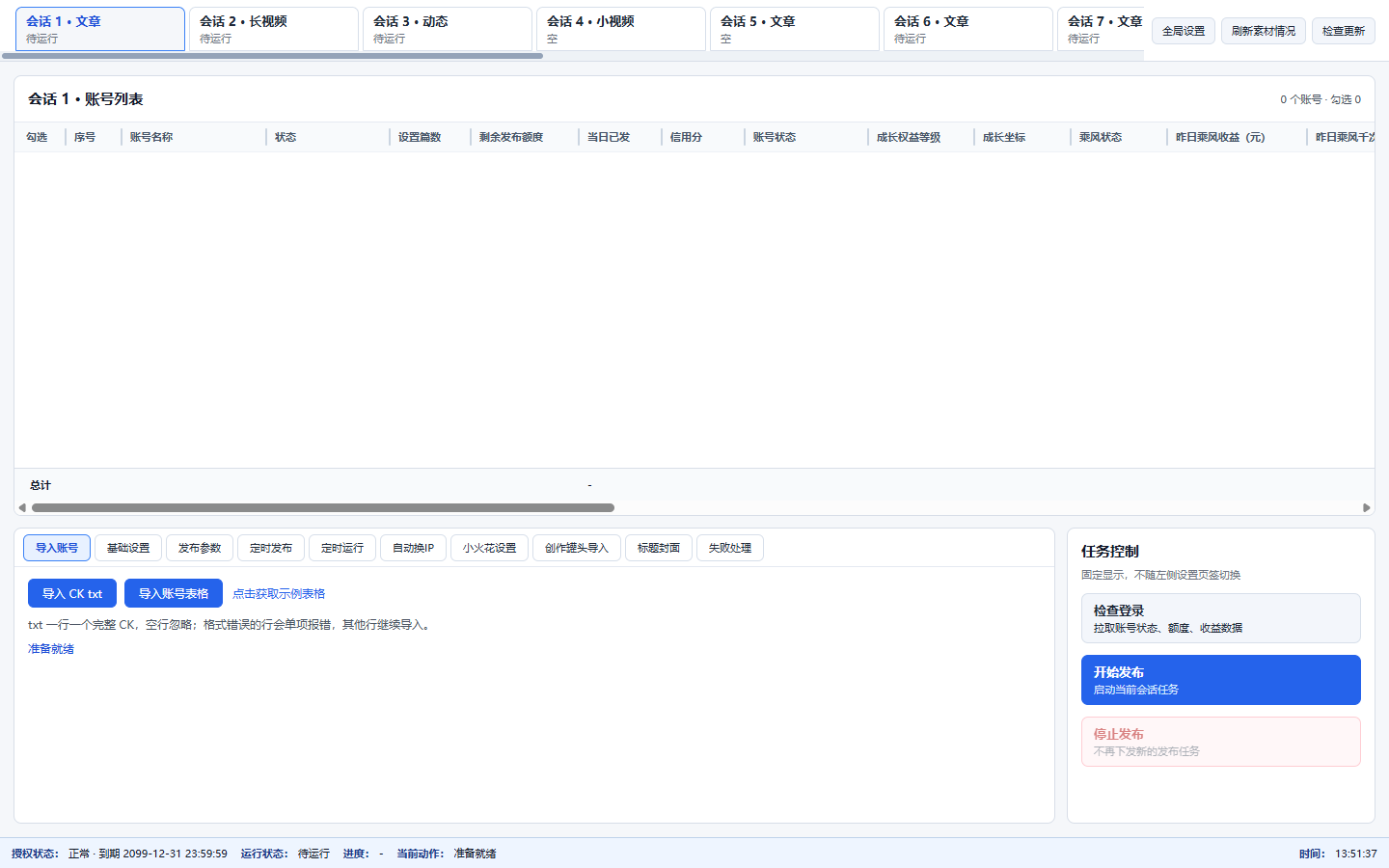Click the blue 准备就绪 status text
Image resolution: width=1389 pixels, height=868 pixels.
(51, 649)
